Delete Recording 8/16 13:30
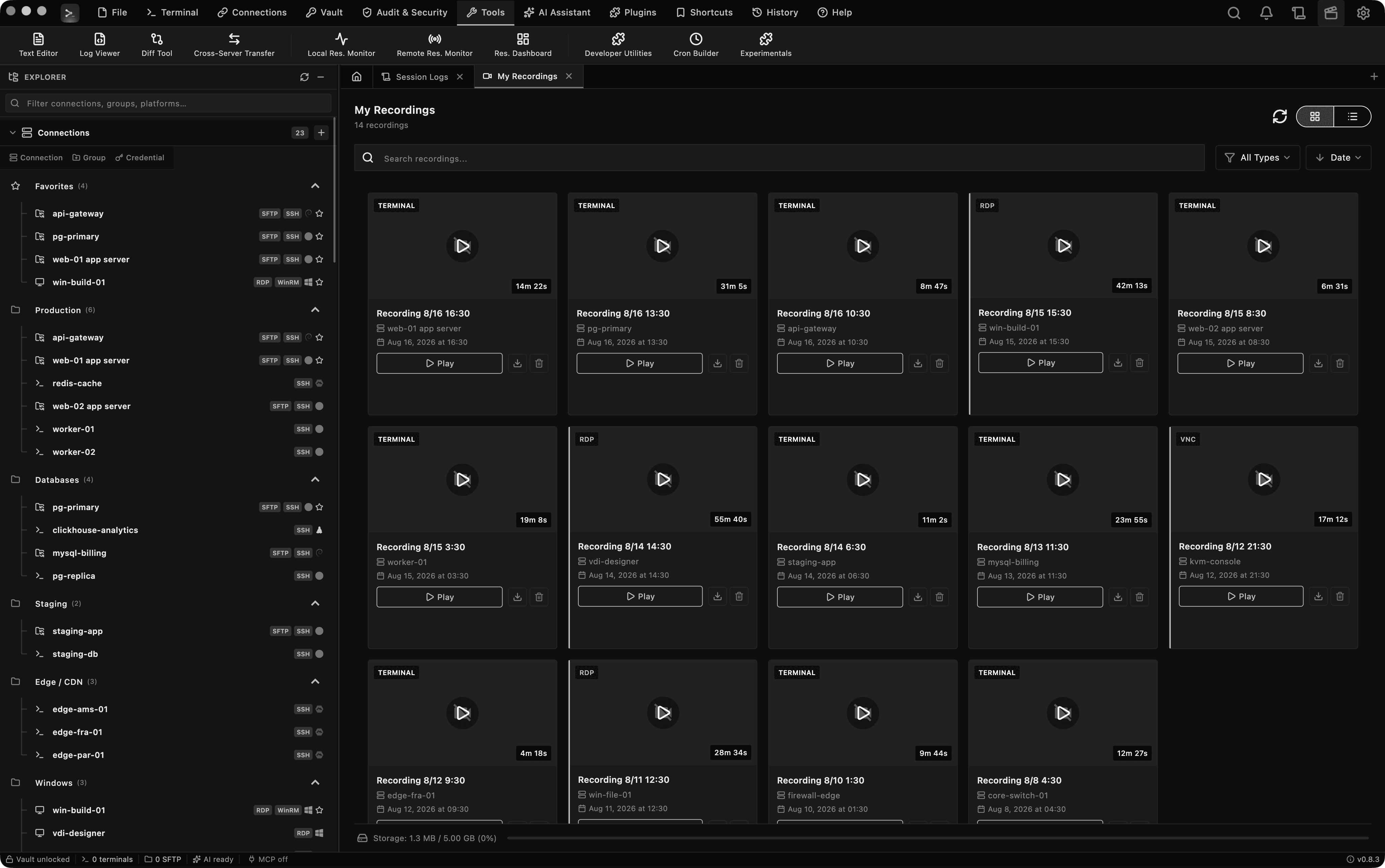 click(739, 363)
